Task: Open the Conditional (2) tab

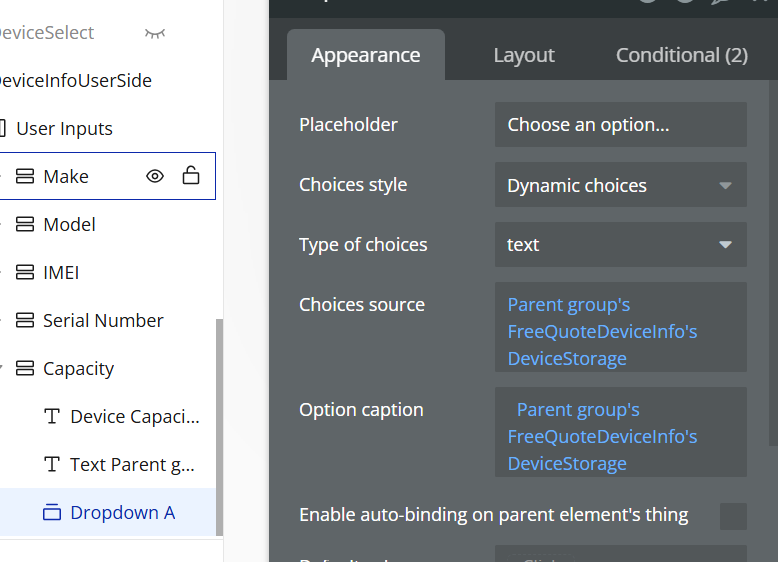Action: [681, 56]
